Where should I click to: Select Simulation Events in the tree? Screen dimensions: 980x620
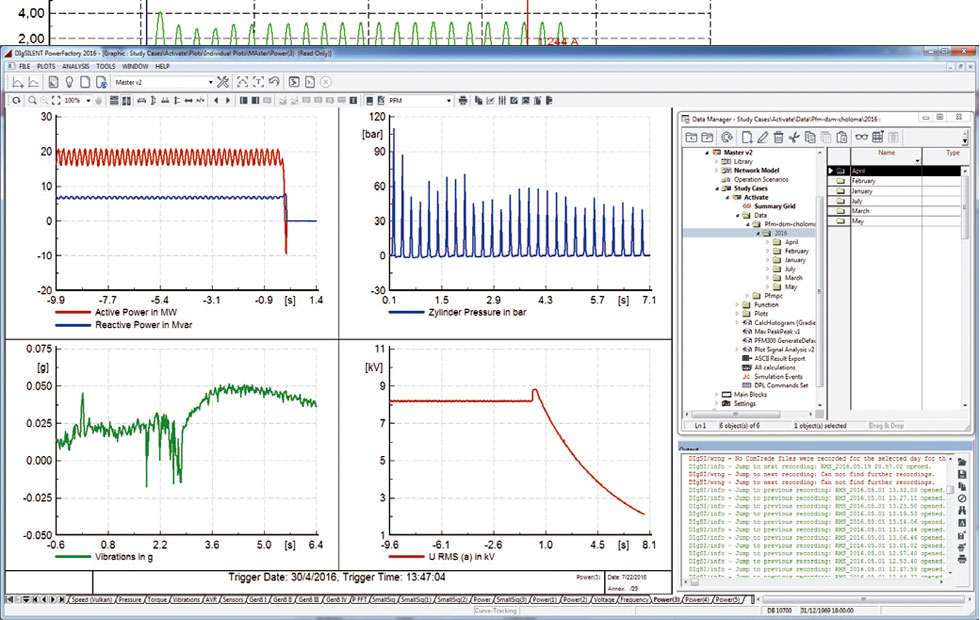pos(778,377)
